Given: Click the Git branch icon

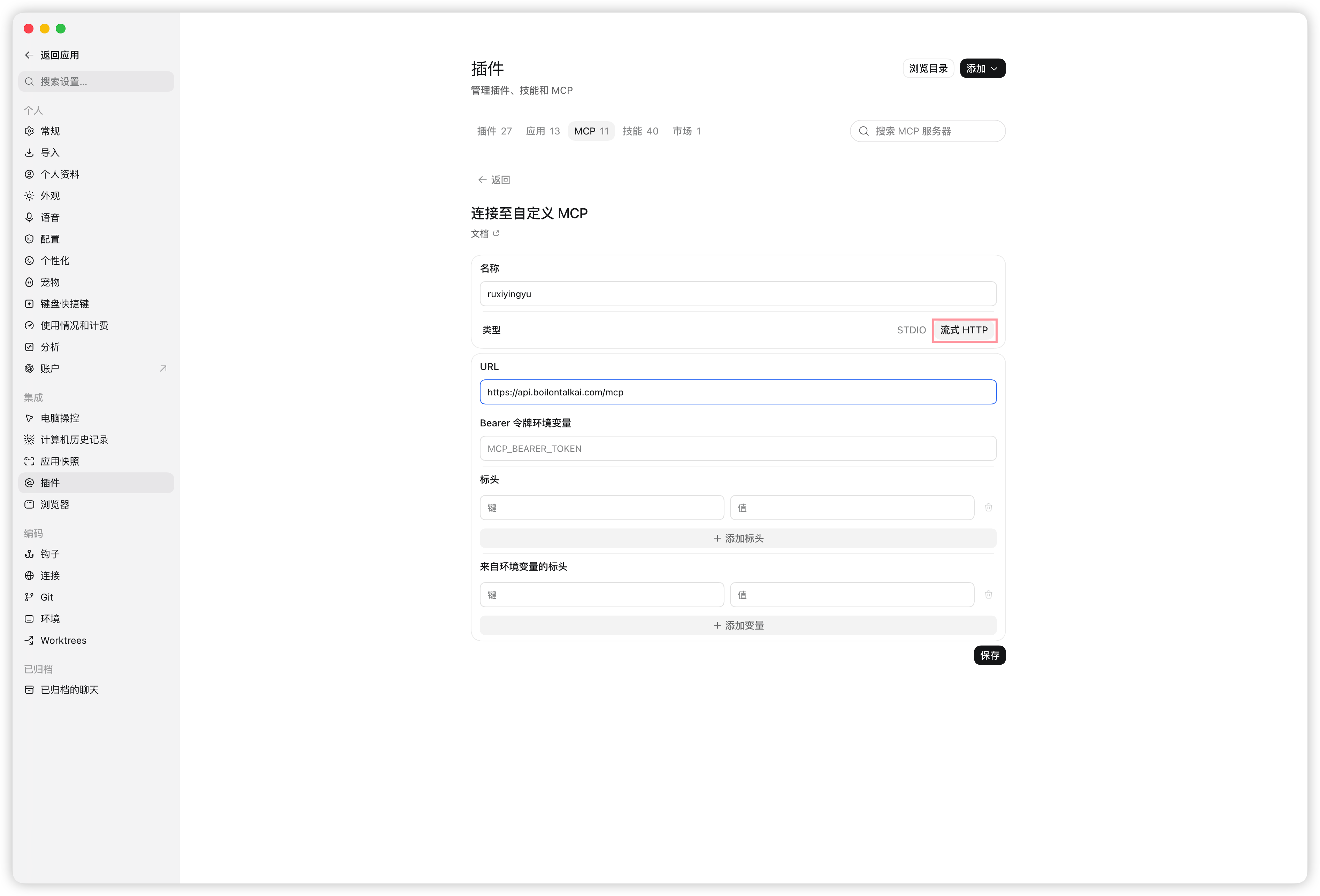Looking at the screenshot, I should [x=29, y=597].
